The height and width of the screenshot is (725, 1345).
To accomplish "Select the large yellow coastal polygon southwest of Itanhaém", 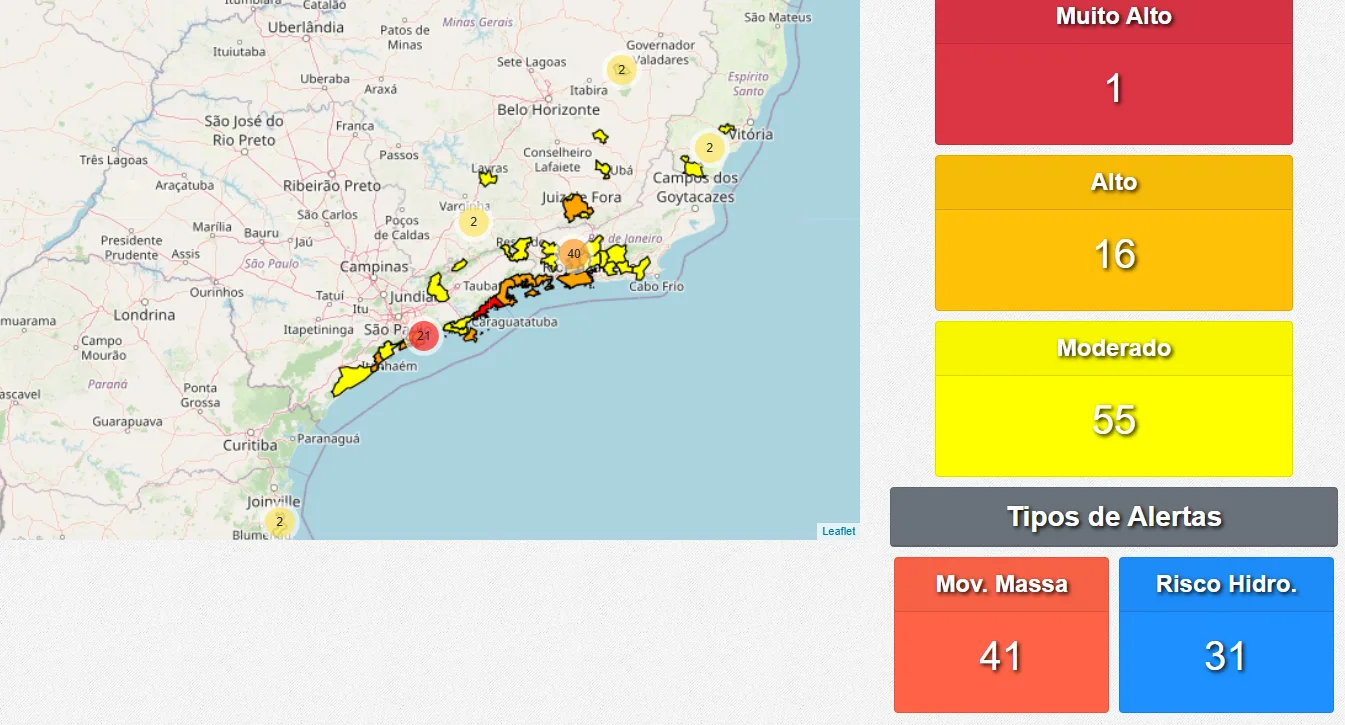I will coord(352,380).
